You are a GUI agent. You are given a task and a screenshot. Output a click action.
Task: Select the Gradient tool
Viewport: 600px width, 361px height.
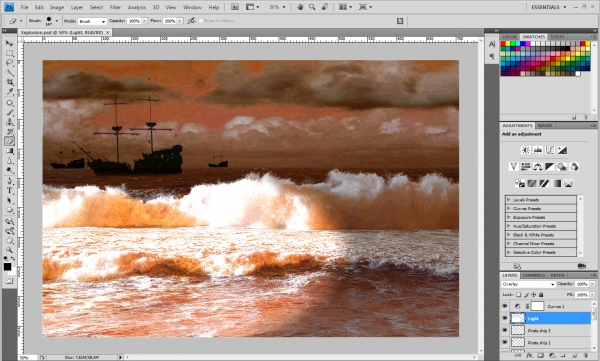tap(9, 151)
